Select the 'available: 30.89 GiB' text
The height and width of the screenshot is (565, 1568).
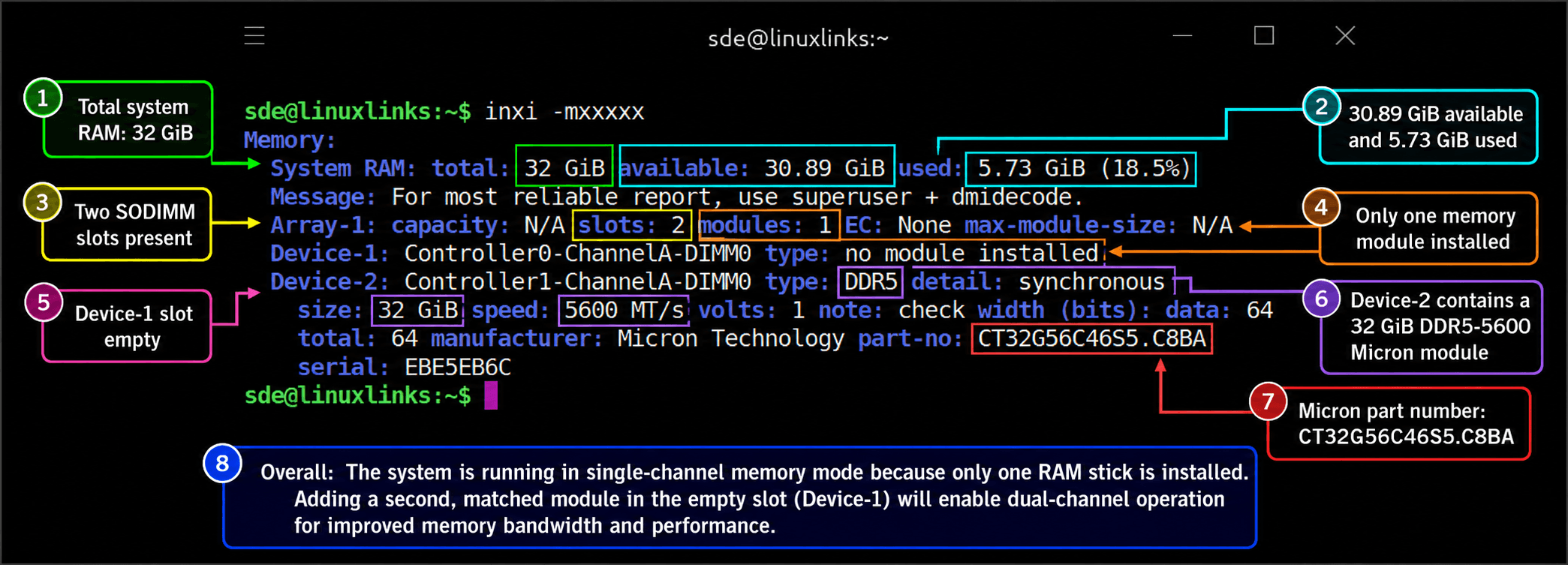(751, 168)
